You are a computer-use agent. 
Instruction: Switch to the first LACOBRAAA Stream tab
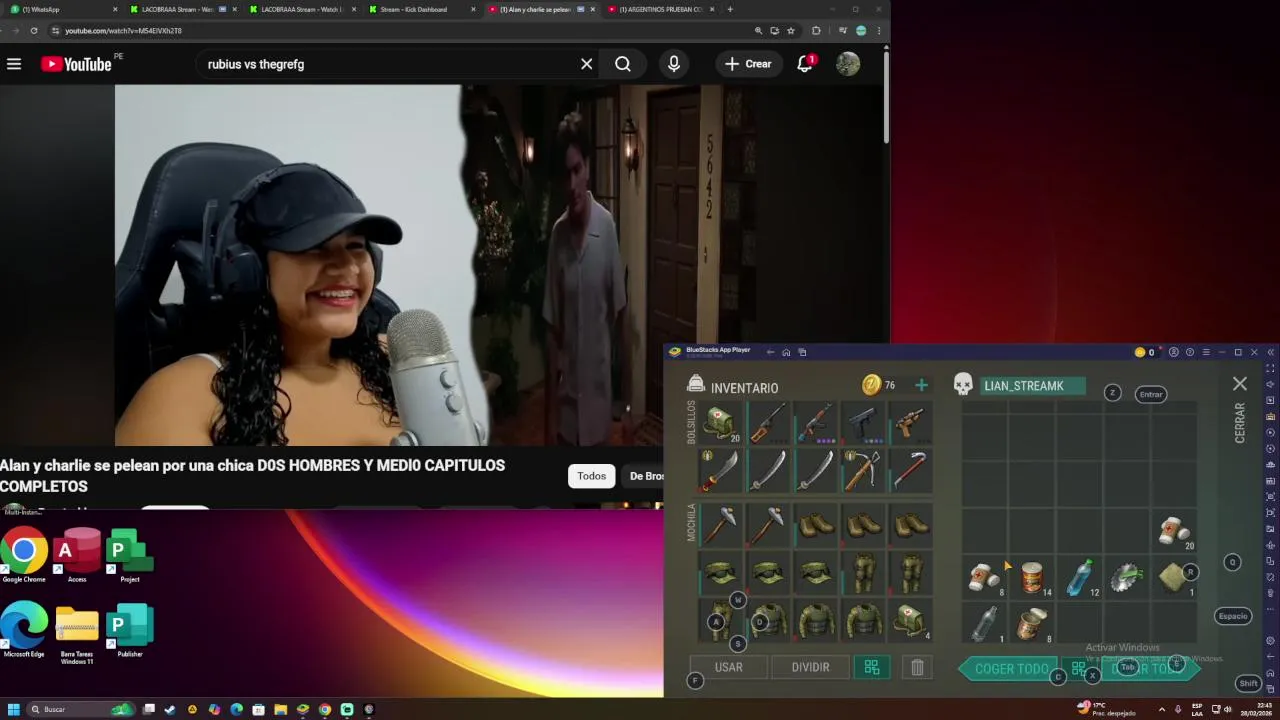(x=183, y=9)
